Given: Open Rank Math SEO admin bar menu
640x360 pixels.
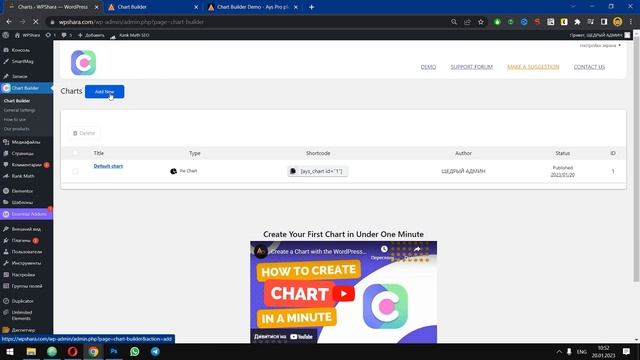Looking at the screenshot, I should (x=130, y=35).
